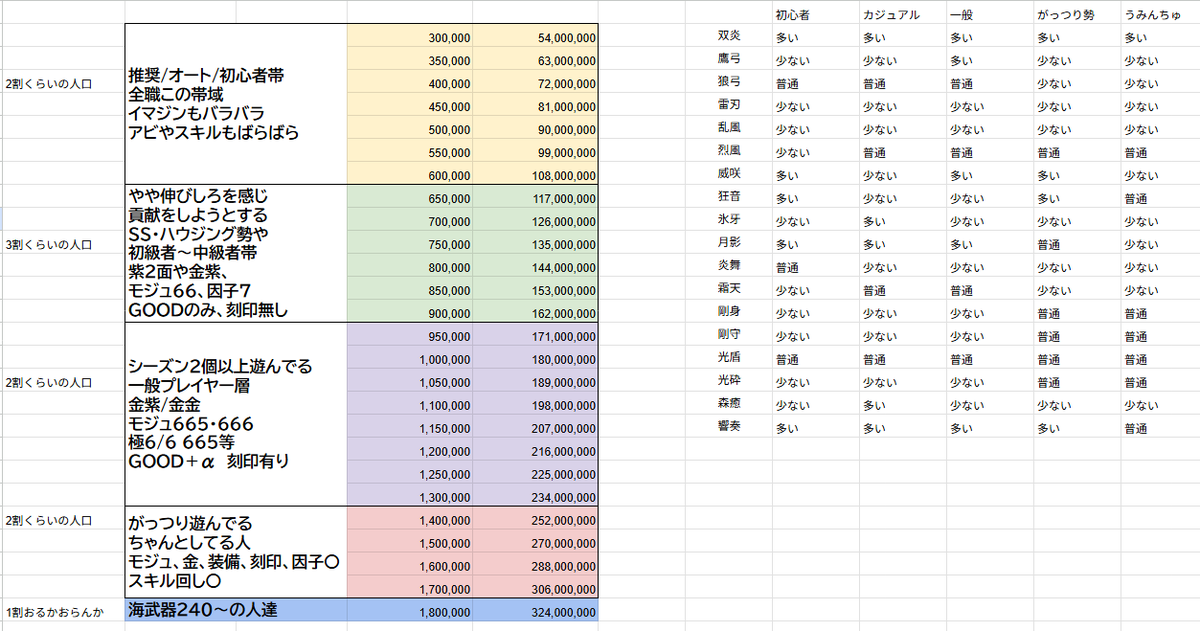The height and width of the screenshot is (631, 1200).
Task: Select the 1,700,000 cell
Action: [x=410, y=590]
